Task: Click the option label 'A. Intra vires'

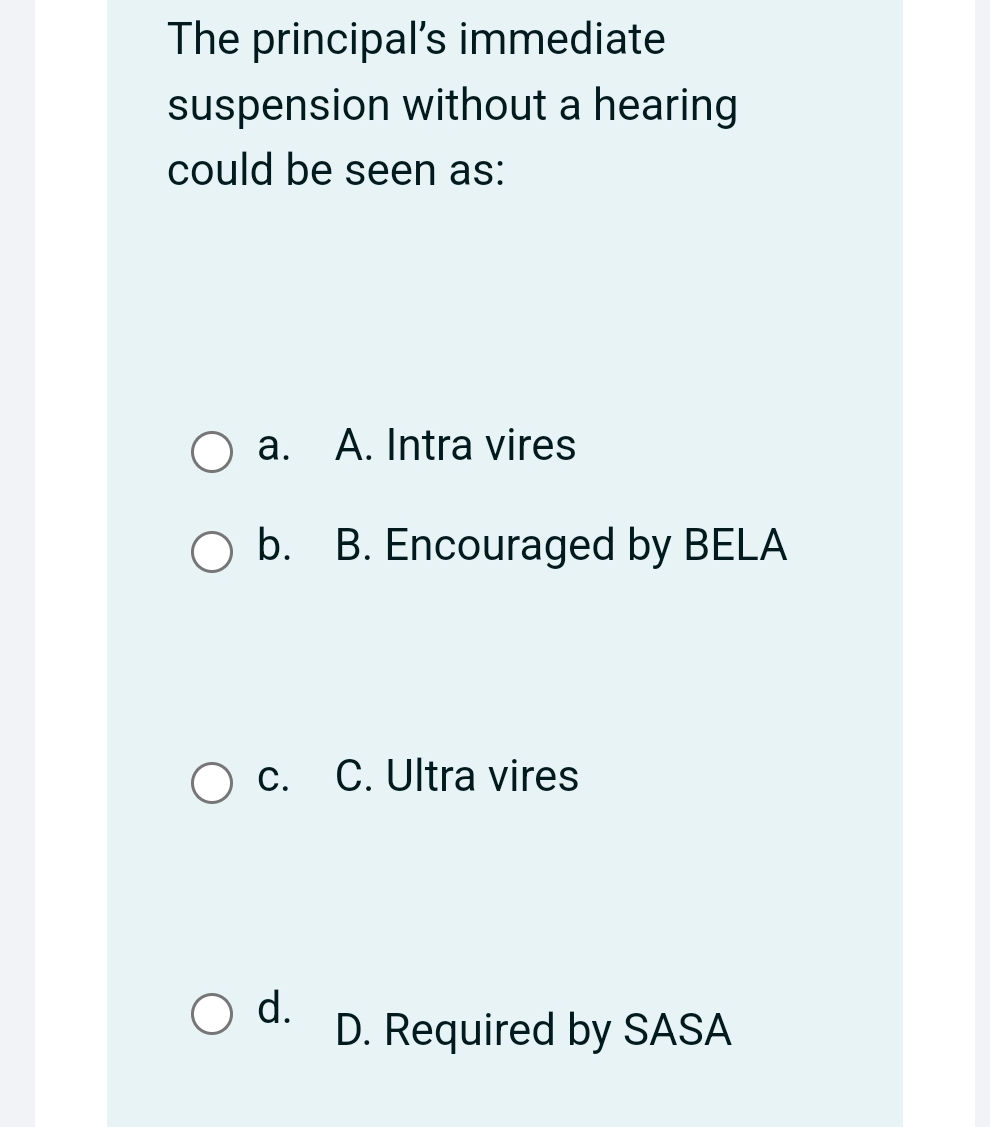Action: coord(456,446)
